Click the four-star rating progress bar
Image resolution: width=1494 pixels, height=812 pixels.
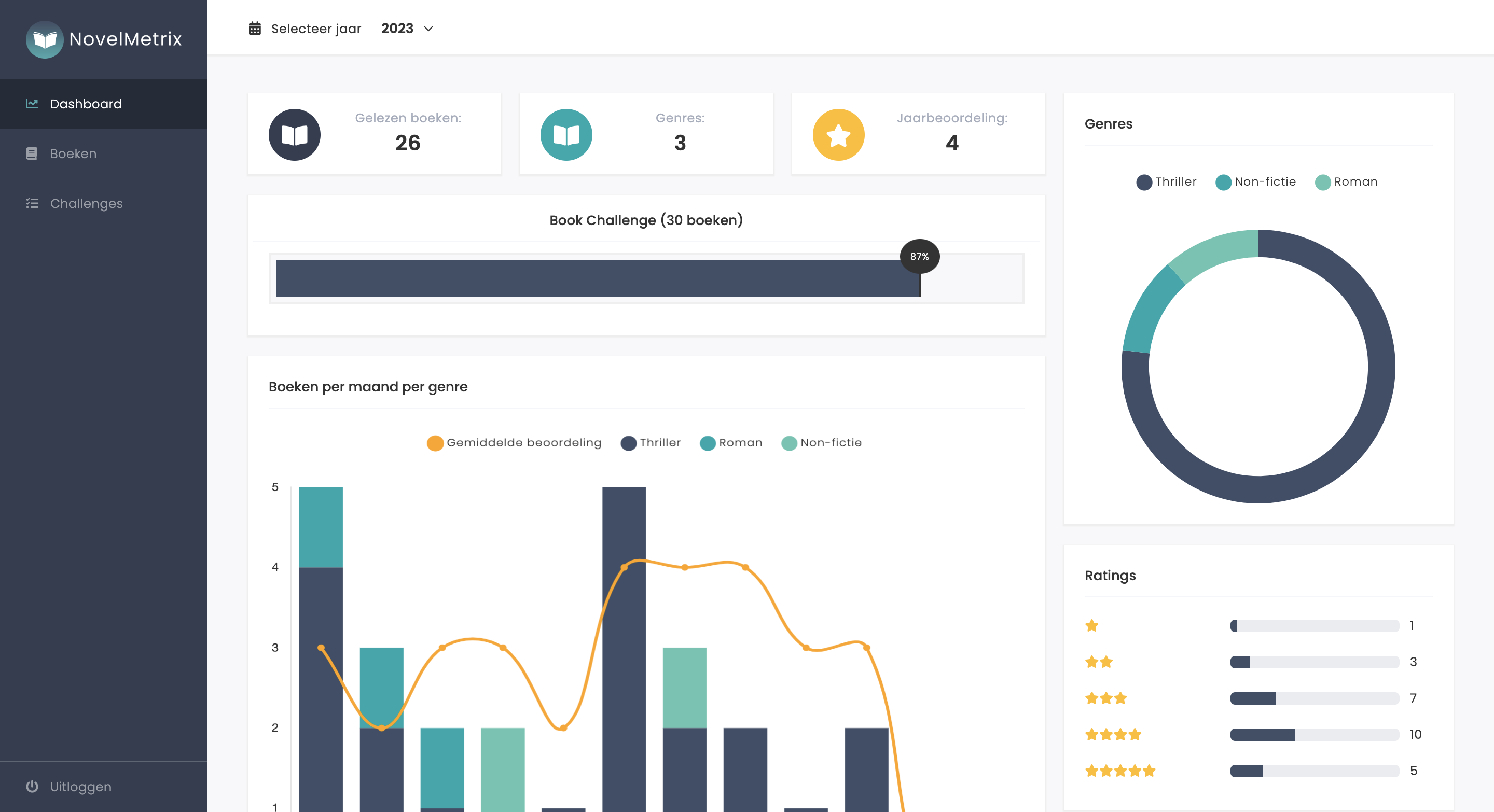click(x=1314, y=734)
